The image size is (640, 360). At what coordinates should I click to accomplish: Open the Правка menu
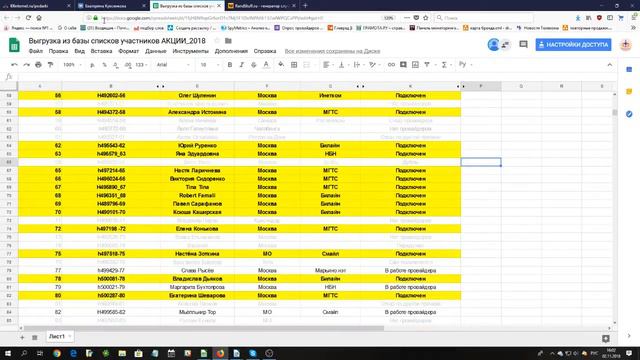click(58, 51)
